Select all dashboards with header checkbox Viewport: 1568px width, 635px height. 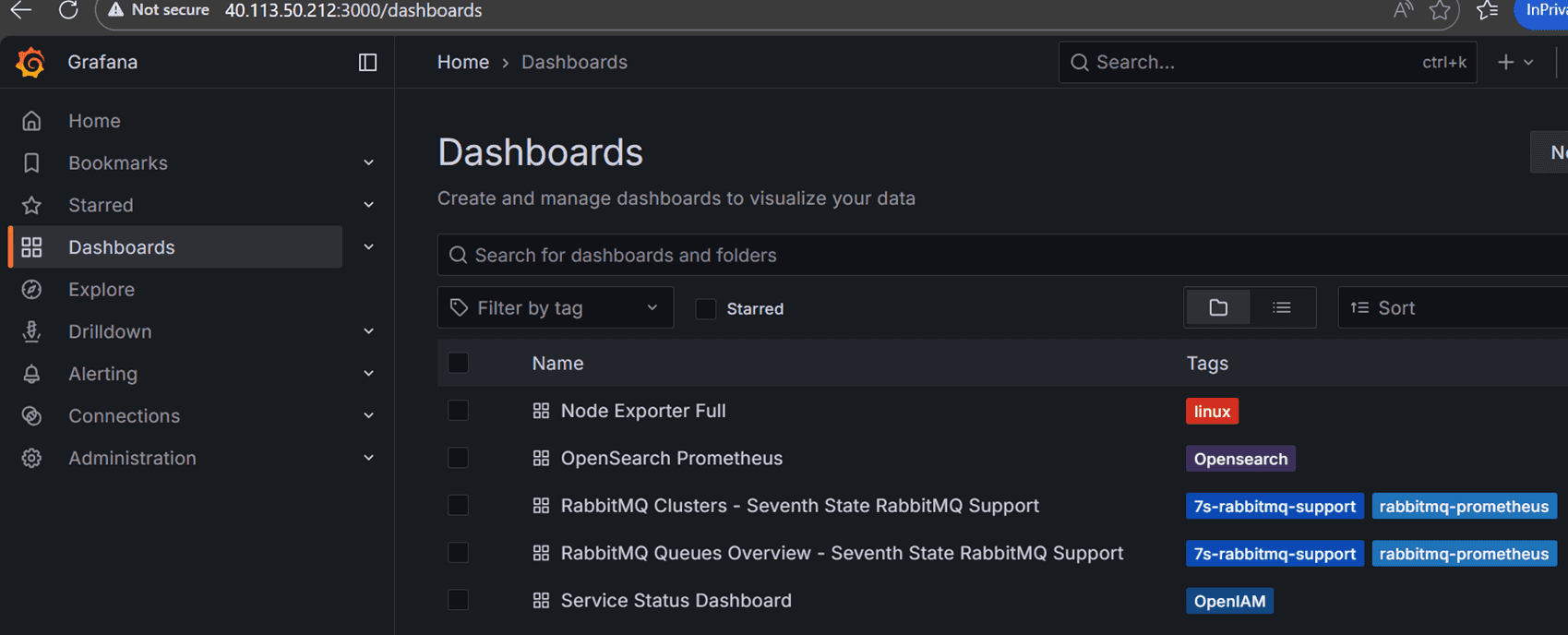coord(458,363)
